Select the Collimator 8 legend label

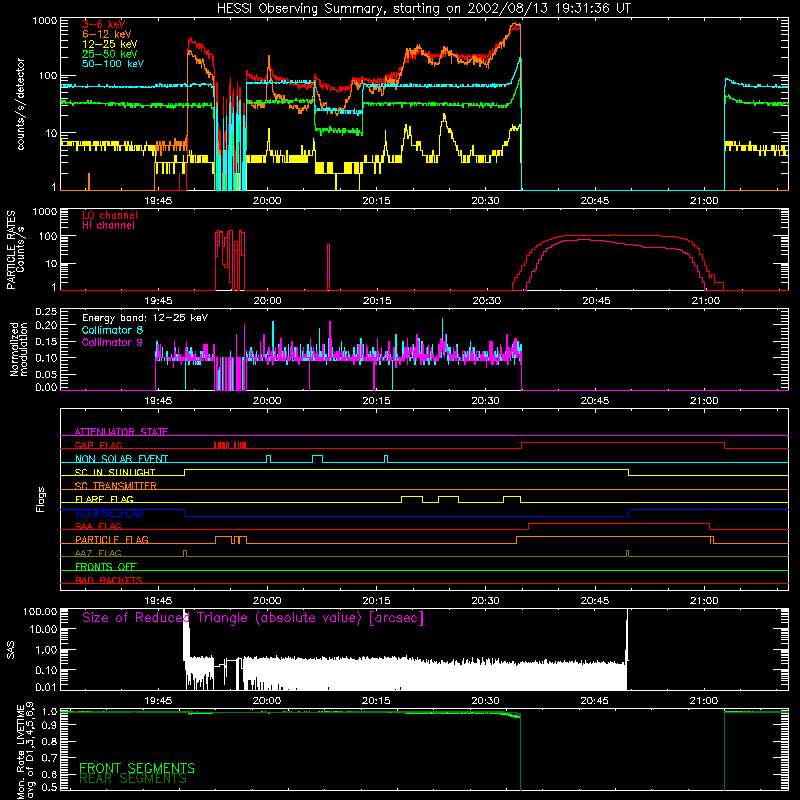click(x=112, y=330)
